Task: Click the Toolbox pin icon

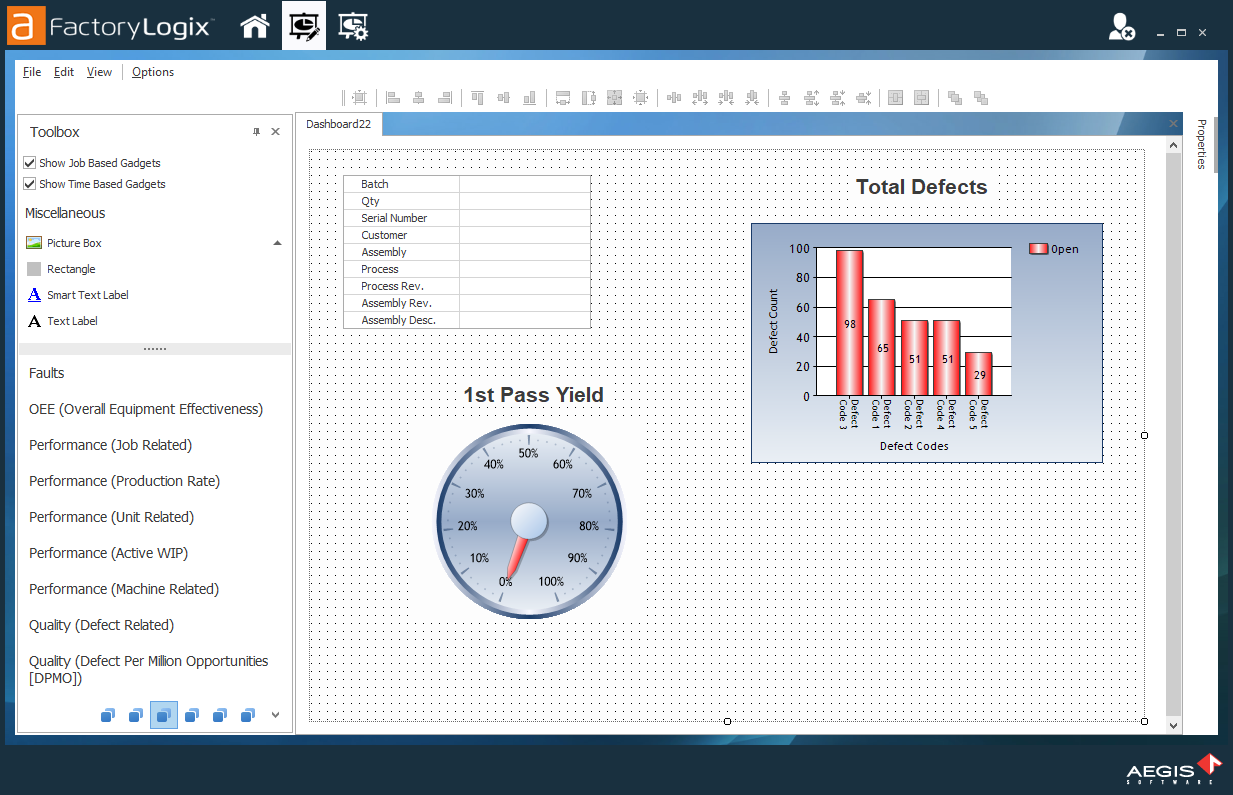Action: click(257, 131)
